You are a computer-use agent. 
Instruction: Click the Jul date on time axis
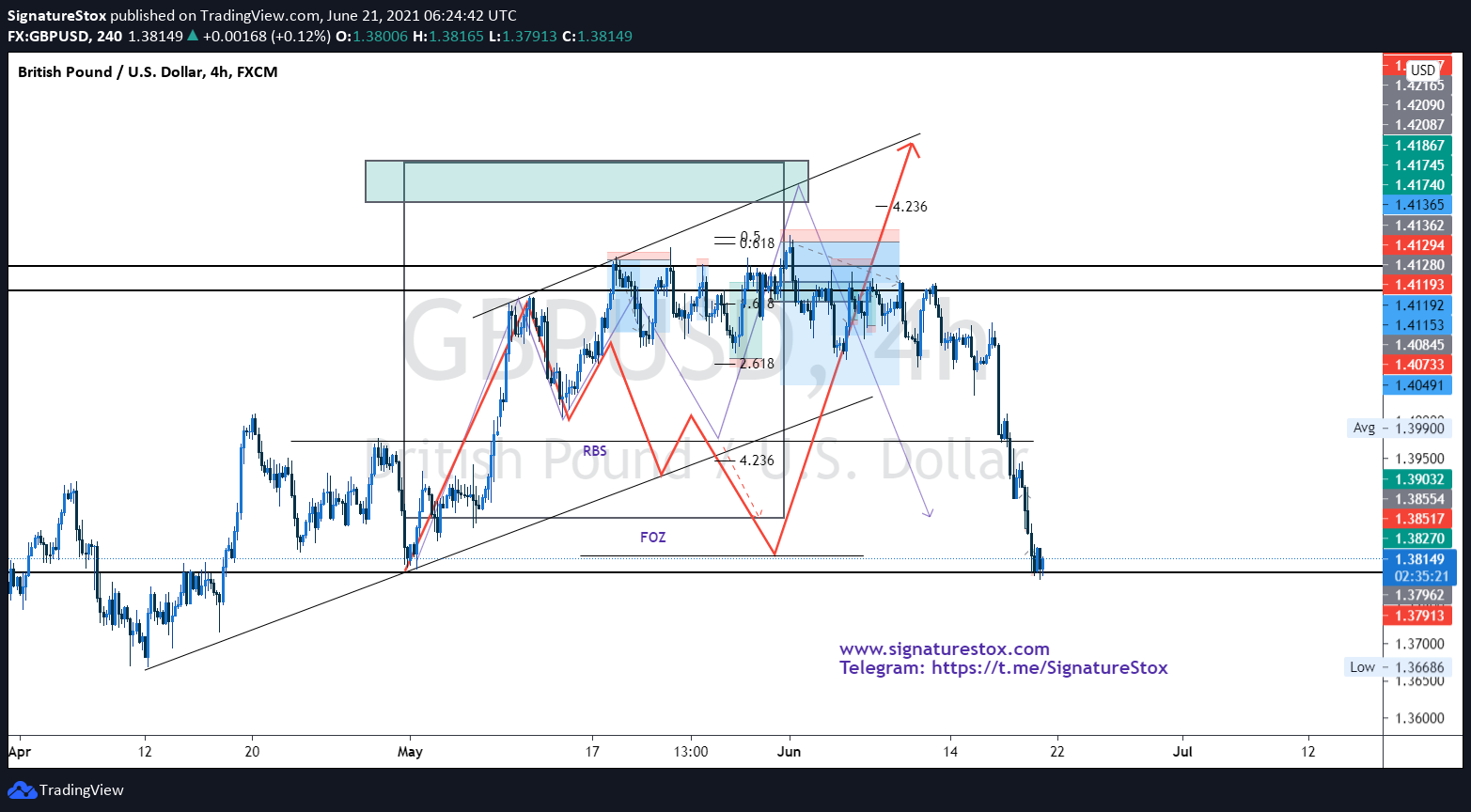[1183, 752]
